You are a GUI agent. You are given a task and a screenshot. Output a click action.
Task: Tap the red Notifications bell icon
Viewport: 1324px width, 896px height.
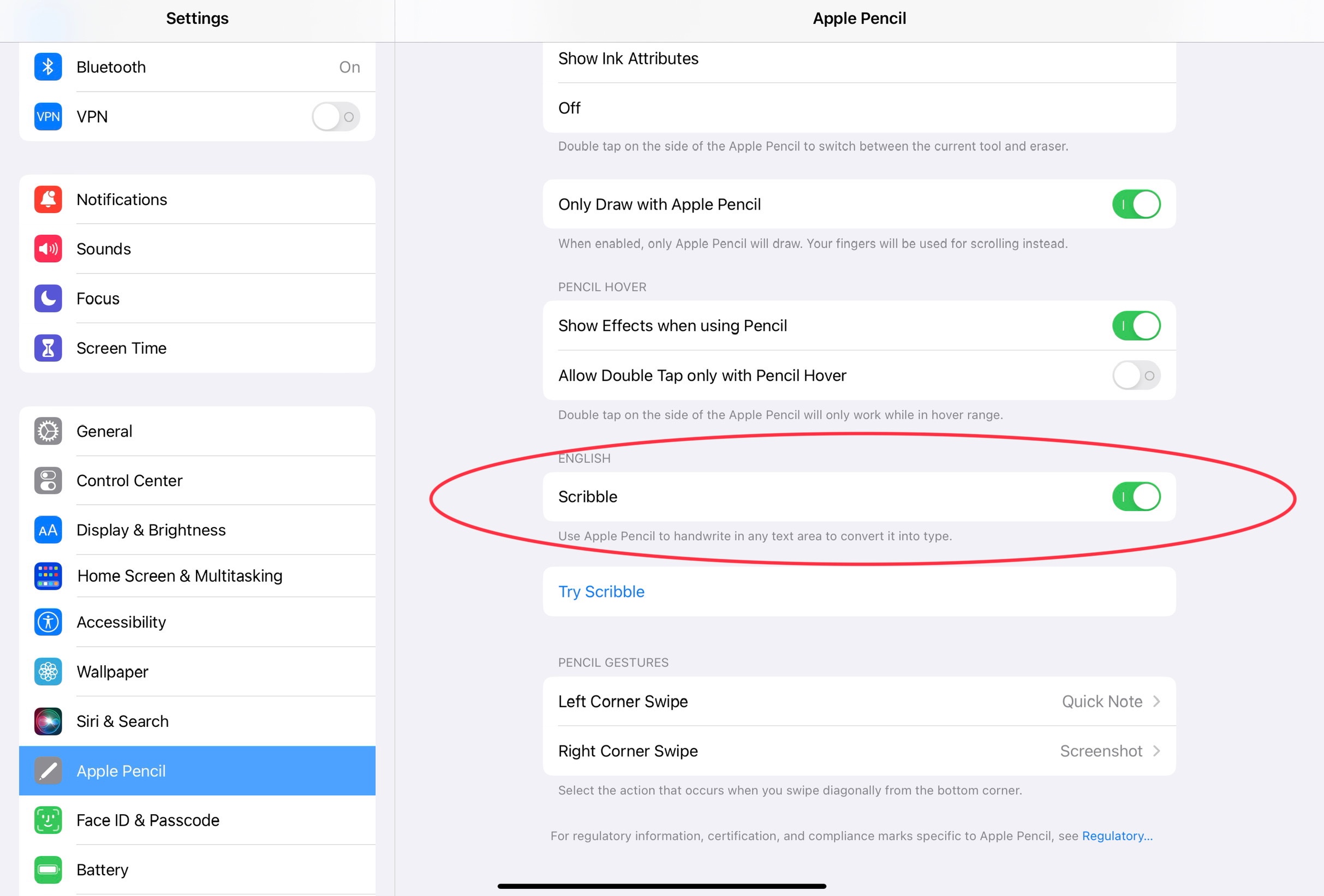(x=48, y=199)
